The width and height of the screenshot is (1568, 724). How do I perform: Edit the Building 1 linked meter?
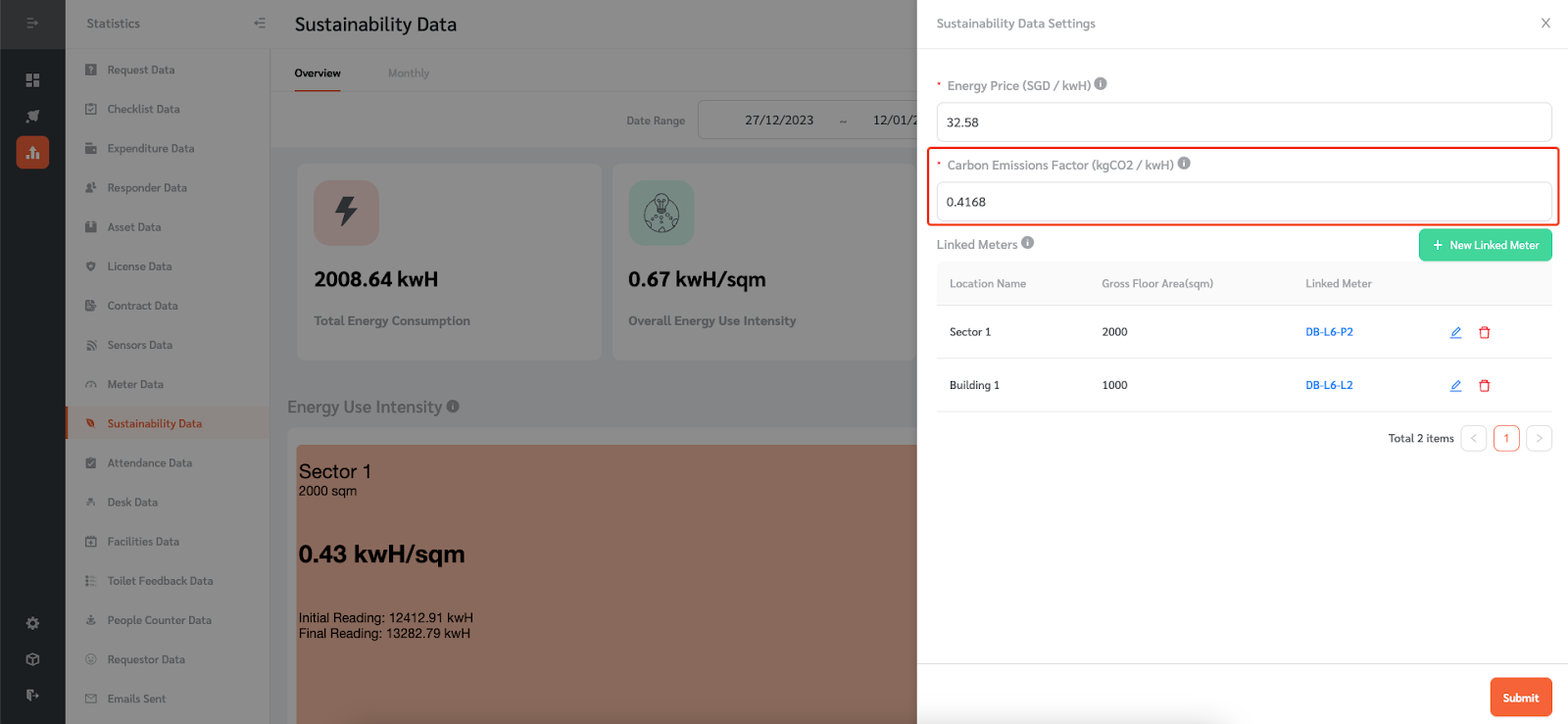(1455, 385)
